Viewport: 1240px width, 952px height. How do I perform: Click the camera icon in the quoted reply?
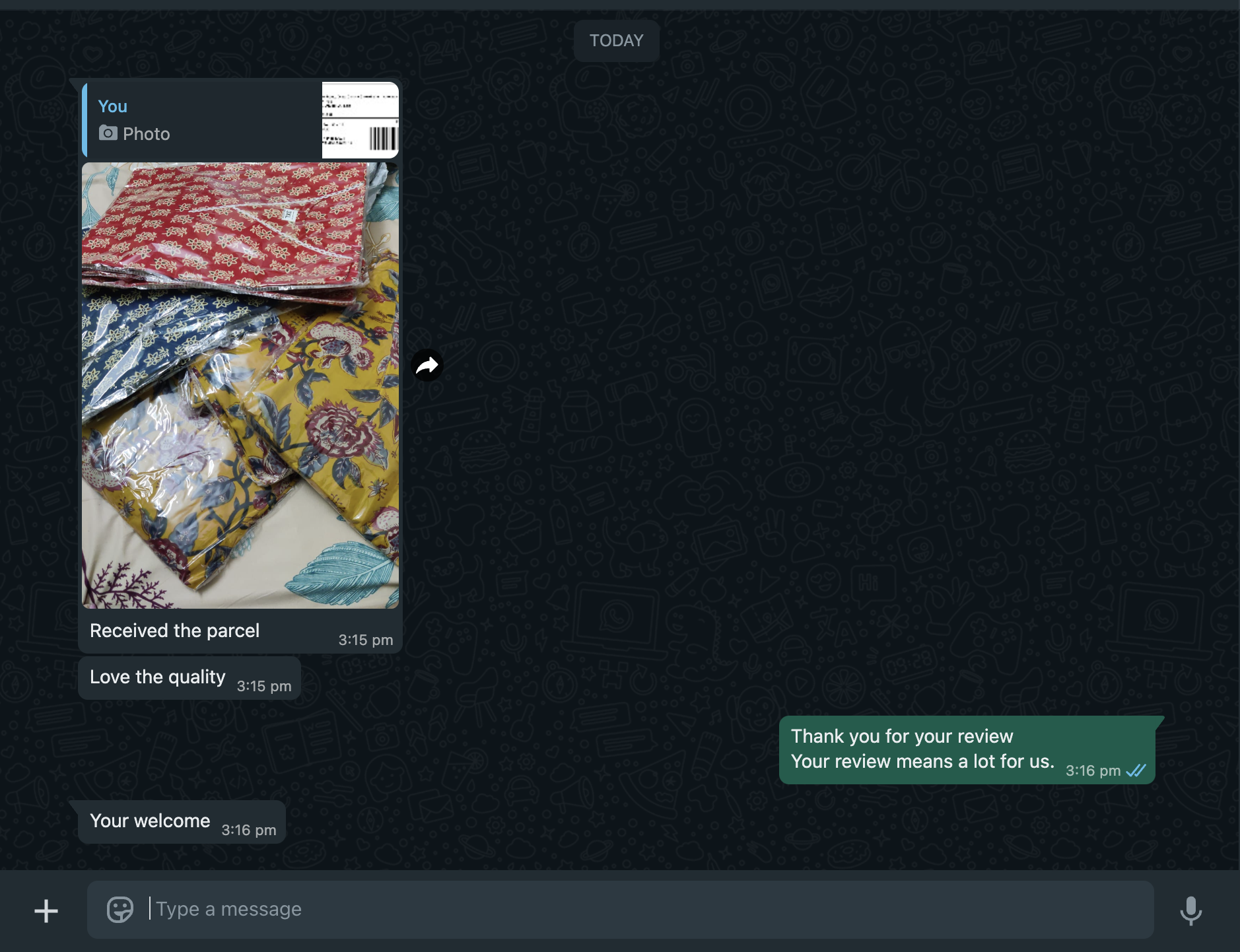108,133
